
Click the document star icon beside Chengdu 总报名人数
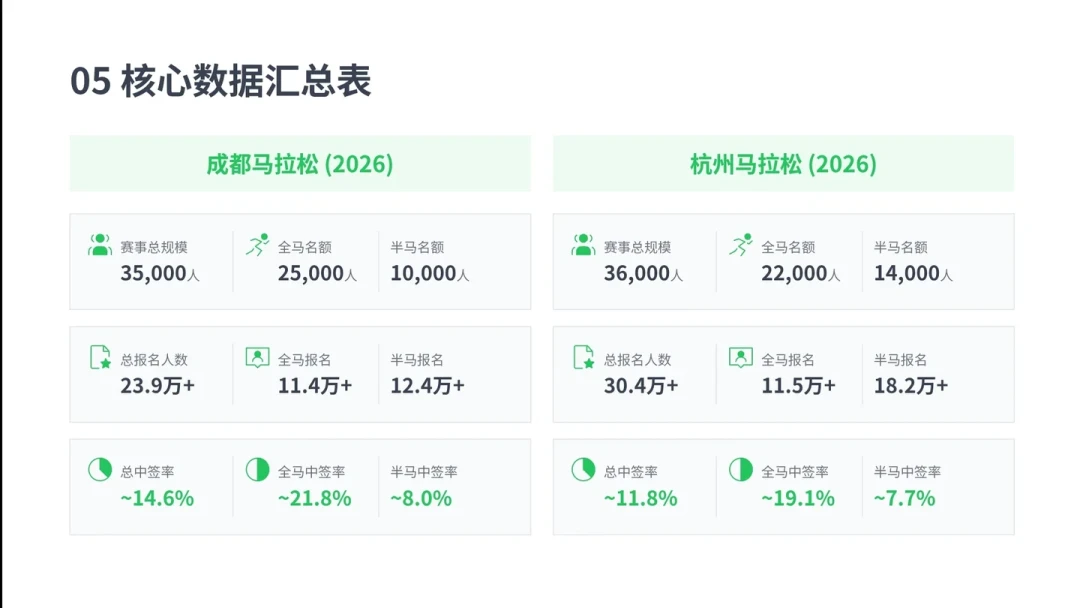101,357
